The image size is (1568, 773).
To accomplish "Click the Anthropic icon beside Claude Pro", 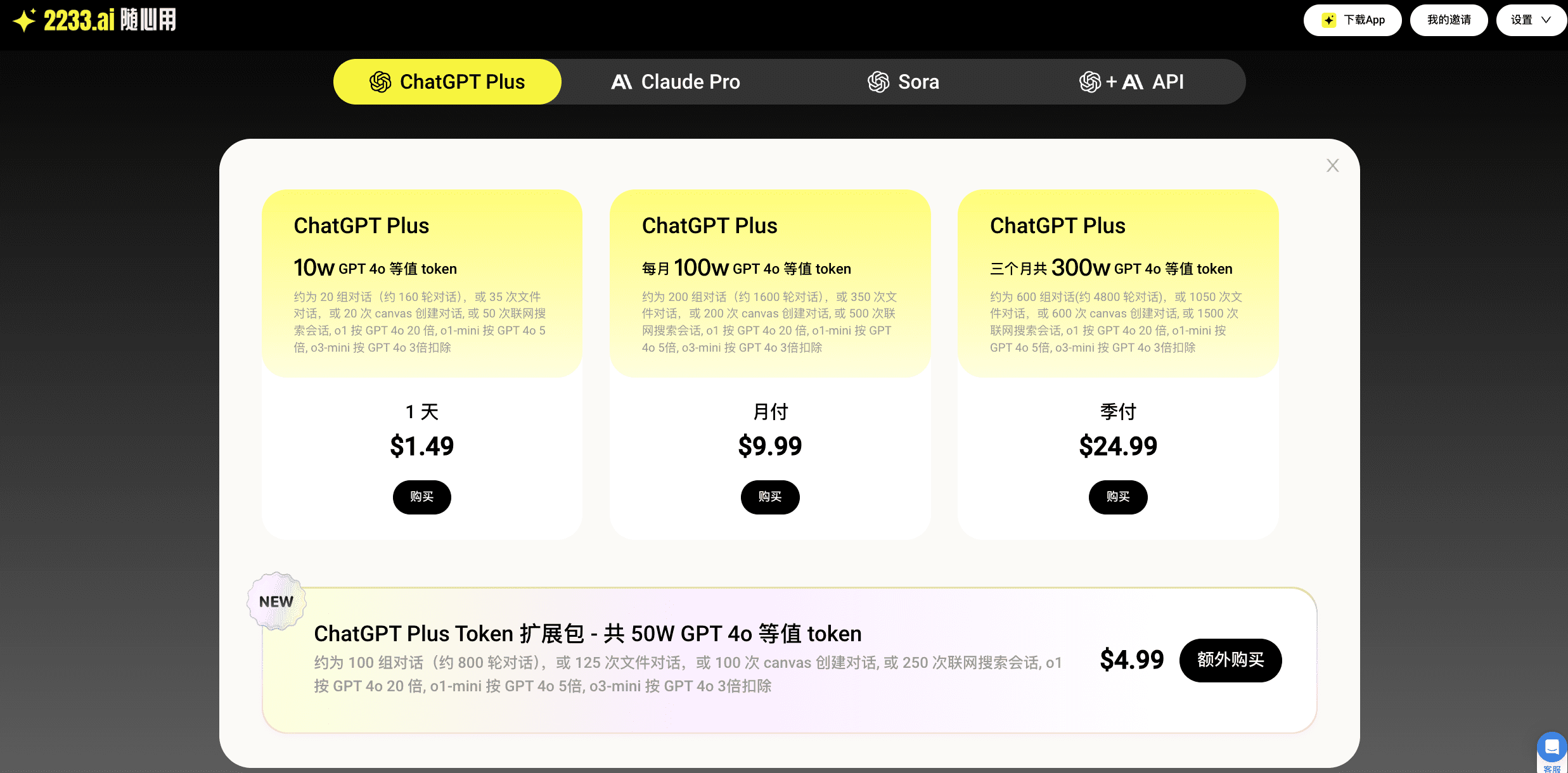I will [622, 82].
